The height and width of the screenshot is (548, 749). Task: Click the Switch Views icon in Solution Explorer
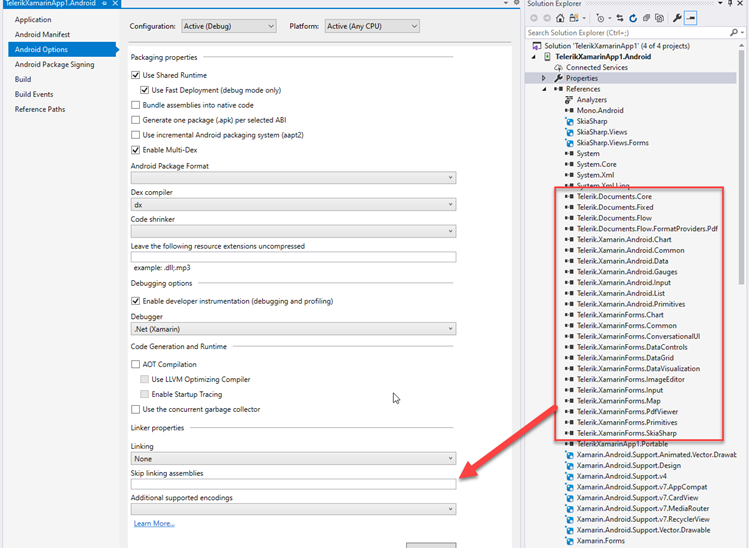pos(574,18)
